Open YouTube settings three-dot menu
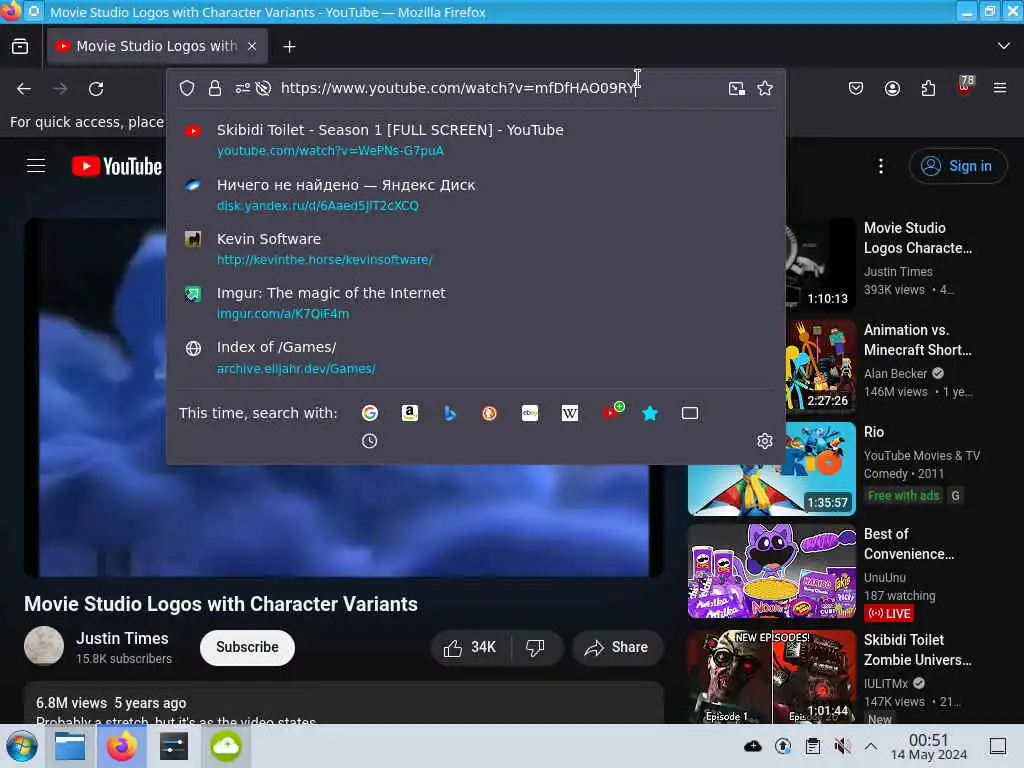This screenshot has height=768, width=1024. click(x=880, y=166)
